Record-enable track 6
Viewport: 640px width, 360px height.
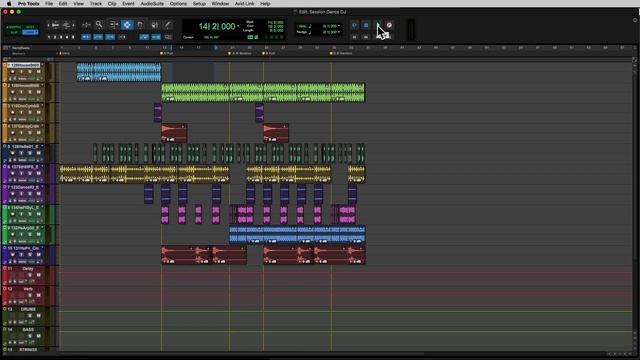(x=12, y=173)
